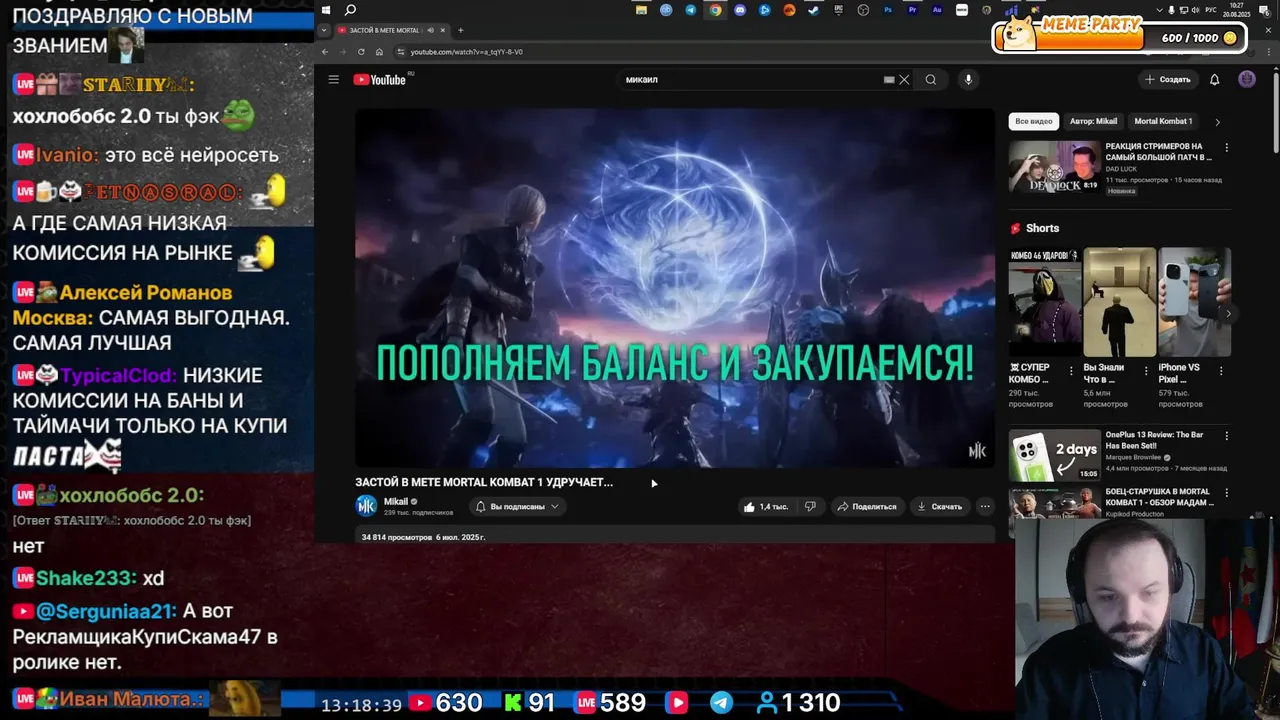
Task: Close the ЗАСТОЙ В МЕТЕ MORTAL tab
Action: click(443, 30)
